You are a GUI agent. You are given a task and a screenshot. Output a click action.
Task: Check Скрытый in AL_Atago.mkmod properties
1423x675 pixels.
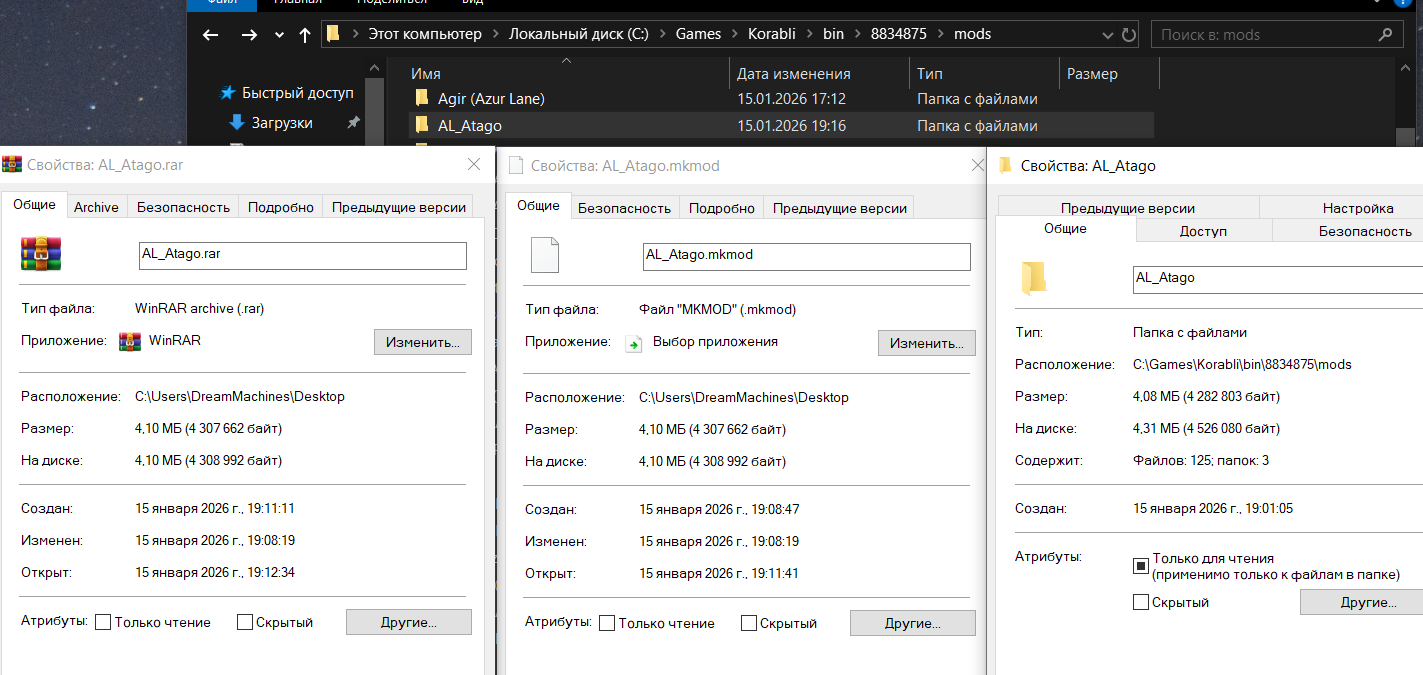[x=749, y=623]
